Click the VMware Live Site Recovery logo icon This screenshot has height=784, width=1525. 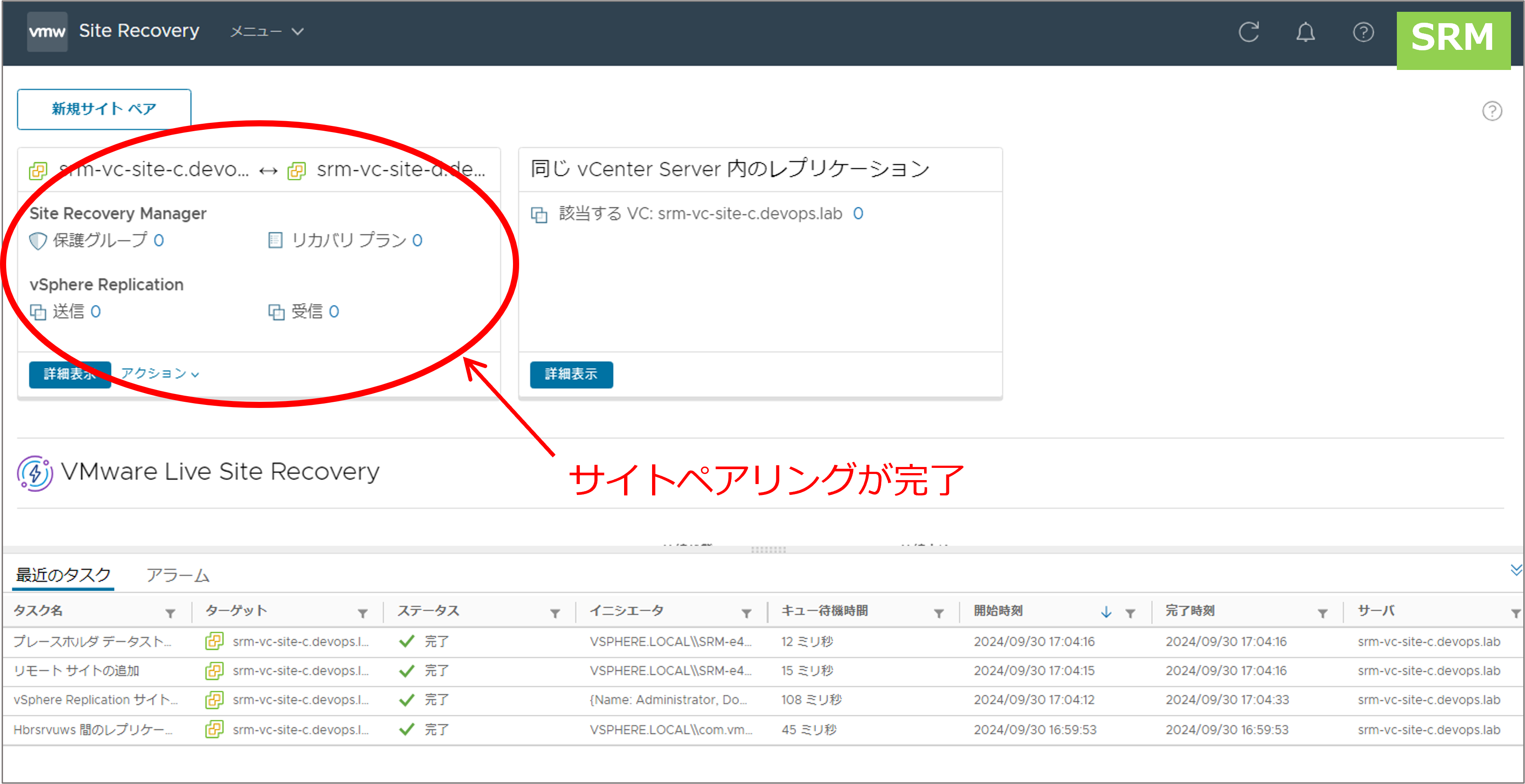pyautogui.click(x=35, y=473)
